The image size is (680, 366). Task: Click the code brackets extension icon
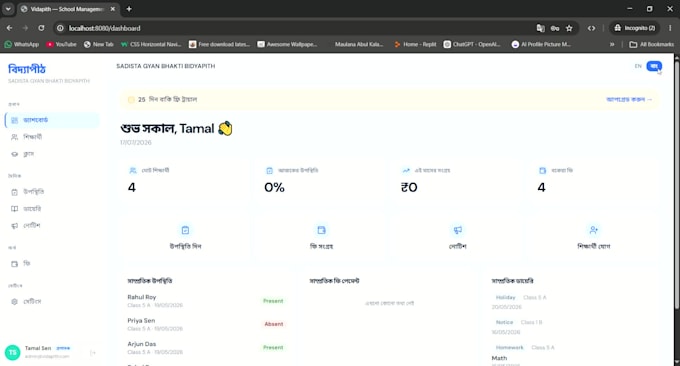coord(592,28)
